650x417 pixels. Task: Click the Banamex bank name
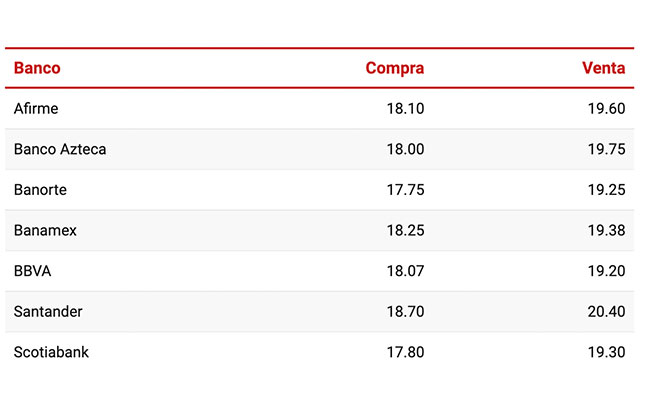click(x=45, y=230)
